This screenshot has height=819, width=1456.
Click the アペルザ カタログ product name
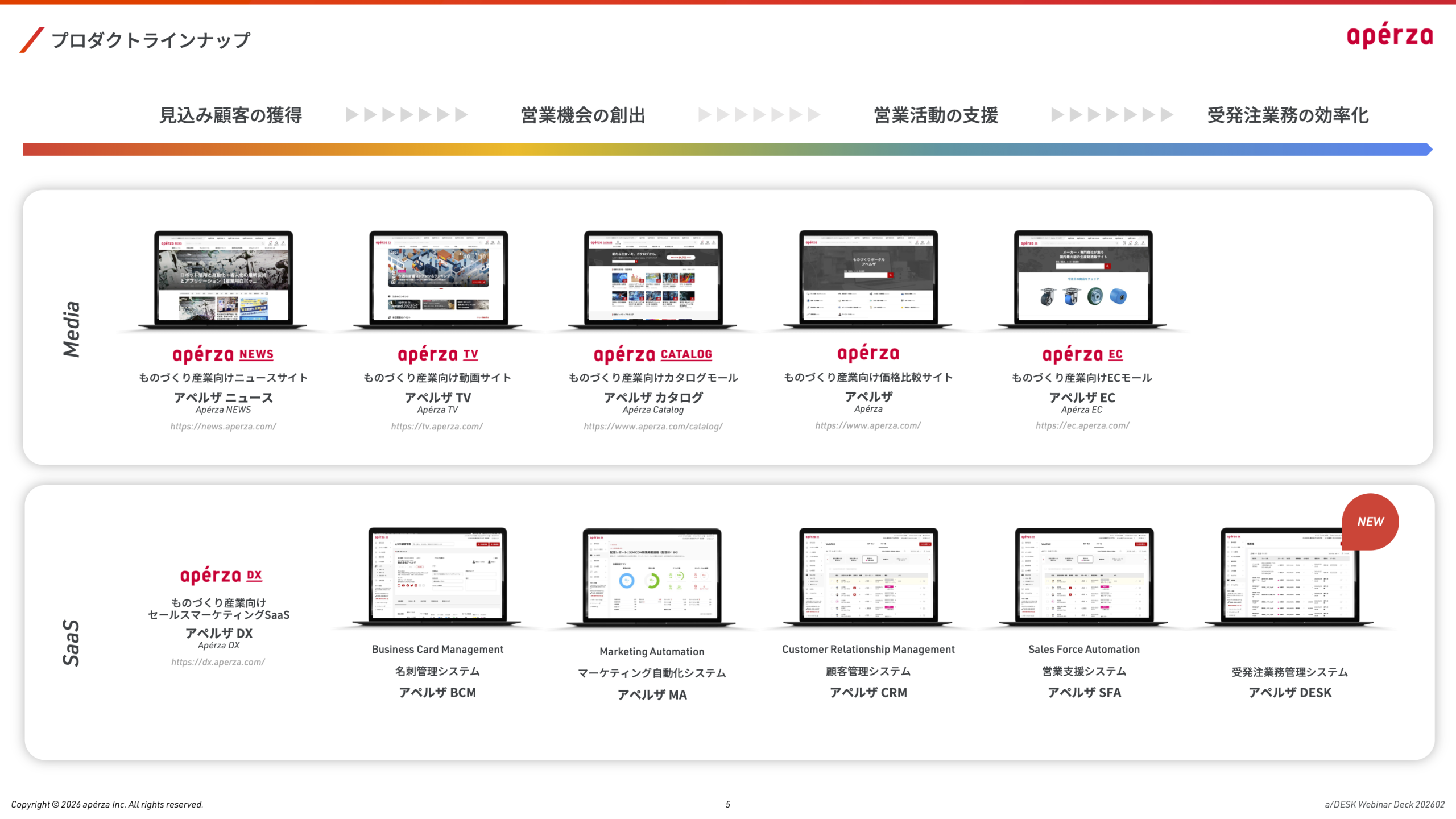coord(653,397)
